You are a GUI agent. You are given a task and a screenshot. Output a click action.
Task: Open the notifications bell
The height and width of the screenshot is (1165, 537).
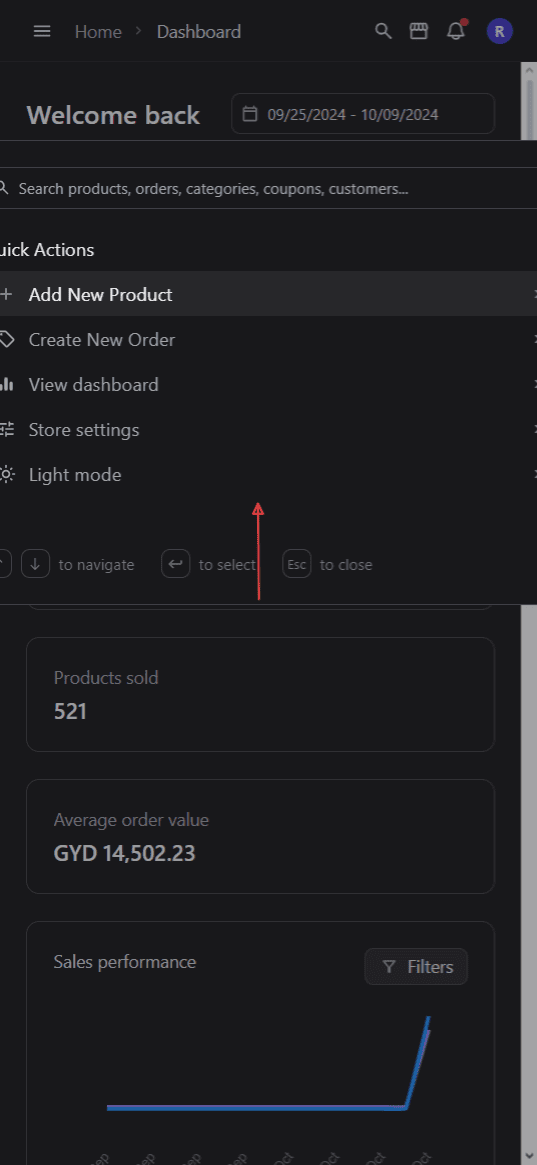455,31
